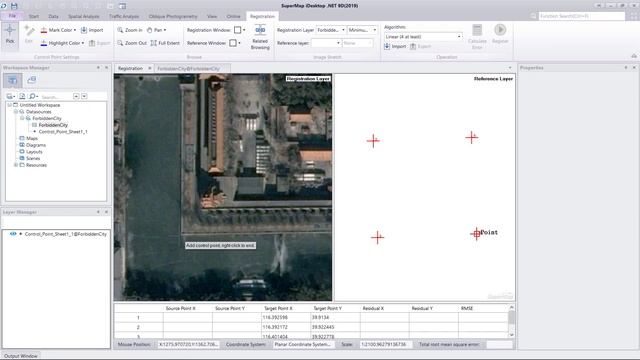Click the ForbiddenCity image dataset icon
The height and width of the screenshot is (360, 640).
coord(35,125)
